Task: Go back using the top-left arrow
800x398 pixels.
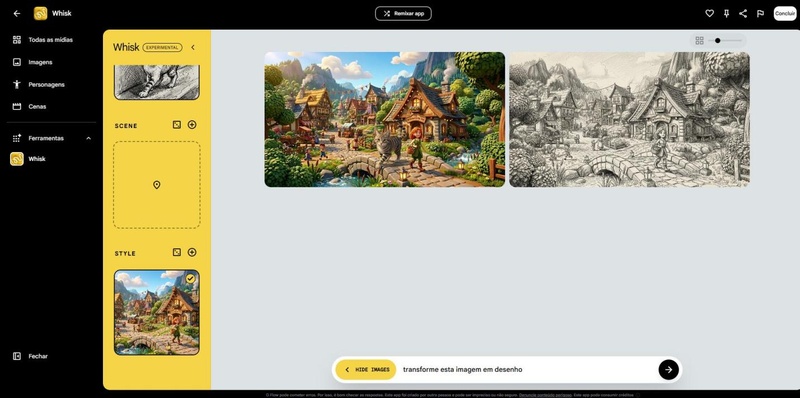Action: pyautogui.click(x=17, y=14)
